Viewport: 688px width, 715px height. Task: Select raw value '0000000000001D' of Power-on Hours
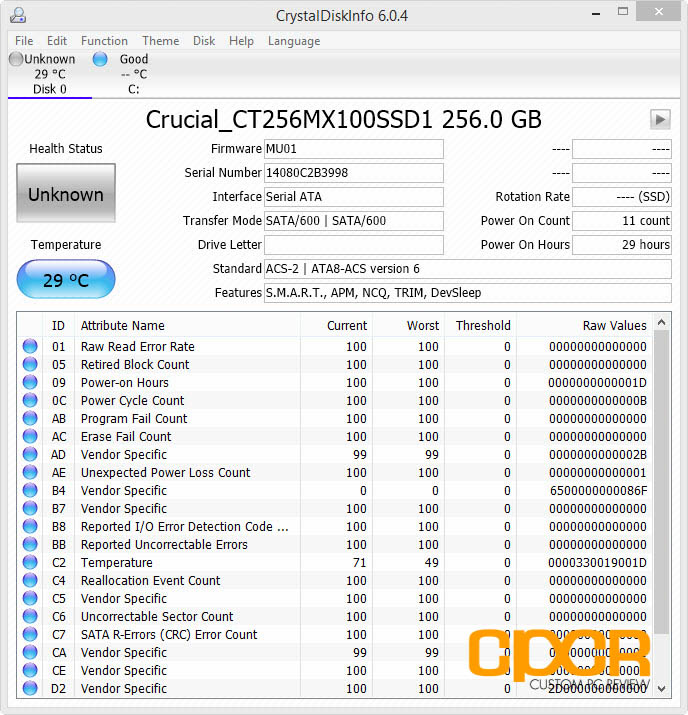[597, 383]
